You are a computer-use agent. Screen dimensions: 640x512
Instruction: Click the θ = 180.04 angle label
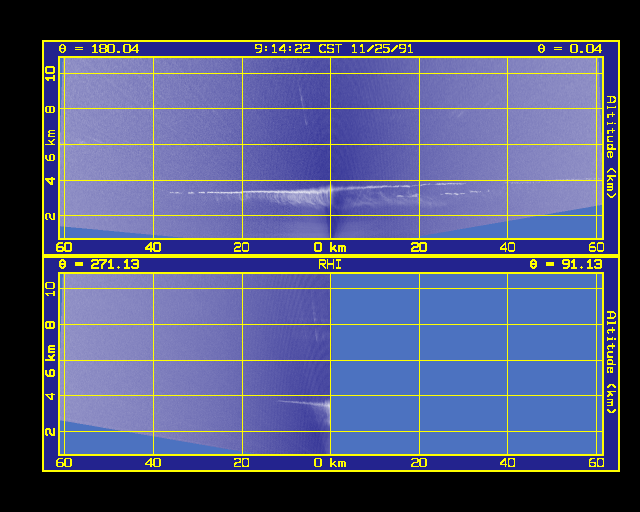[x=99, y=49]
